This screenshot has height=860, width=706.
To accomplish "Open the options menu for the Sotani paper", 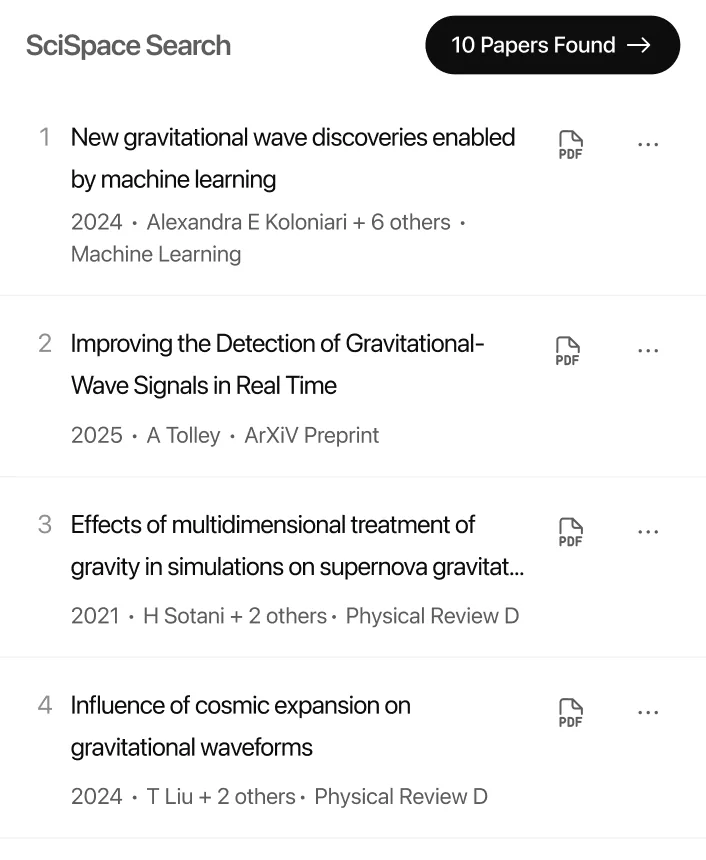I will click(648, 531).
